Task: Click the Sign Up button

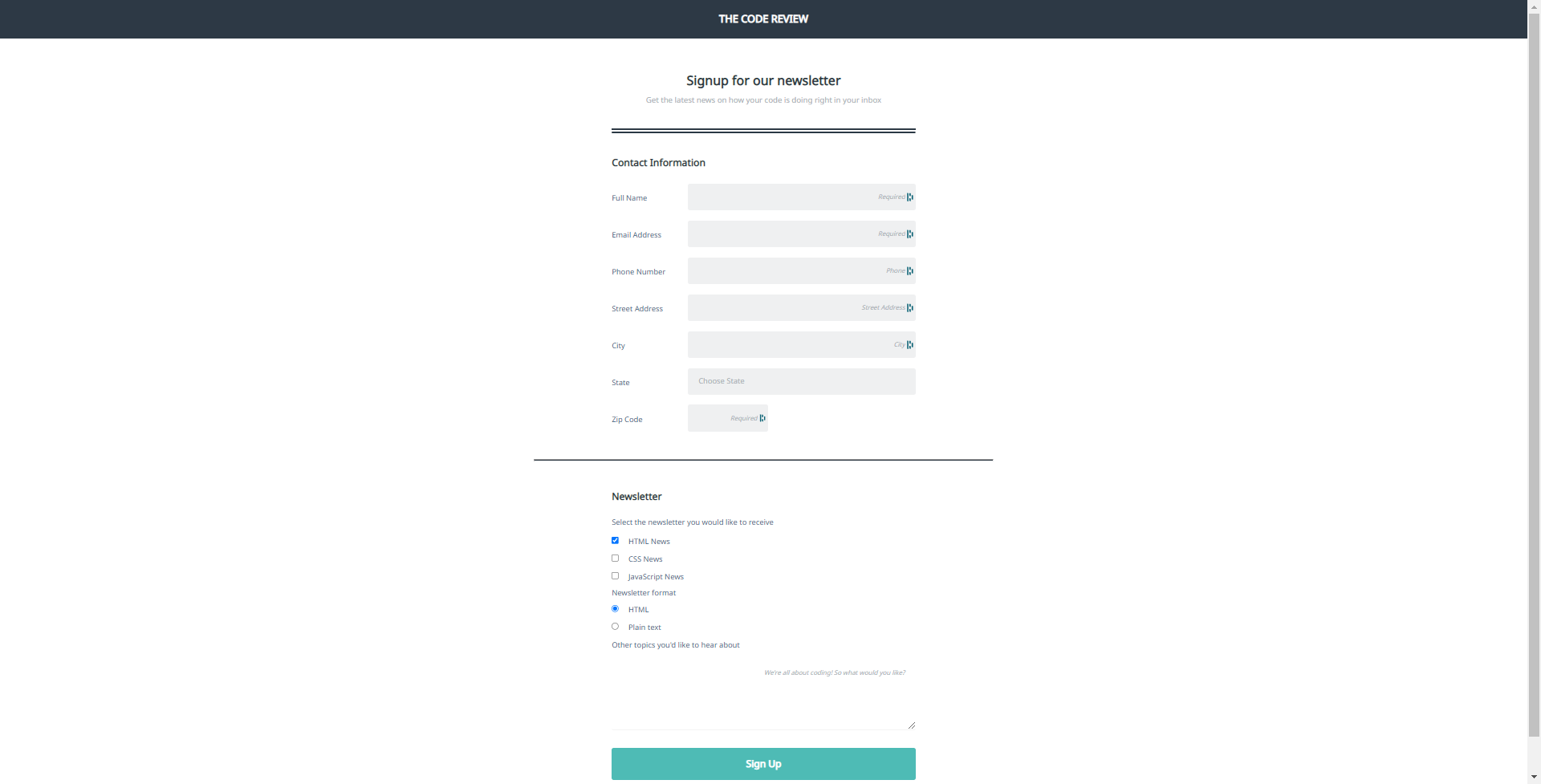Action: [x=762, y=763]
